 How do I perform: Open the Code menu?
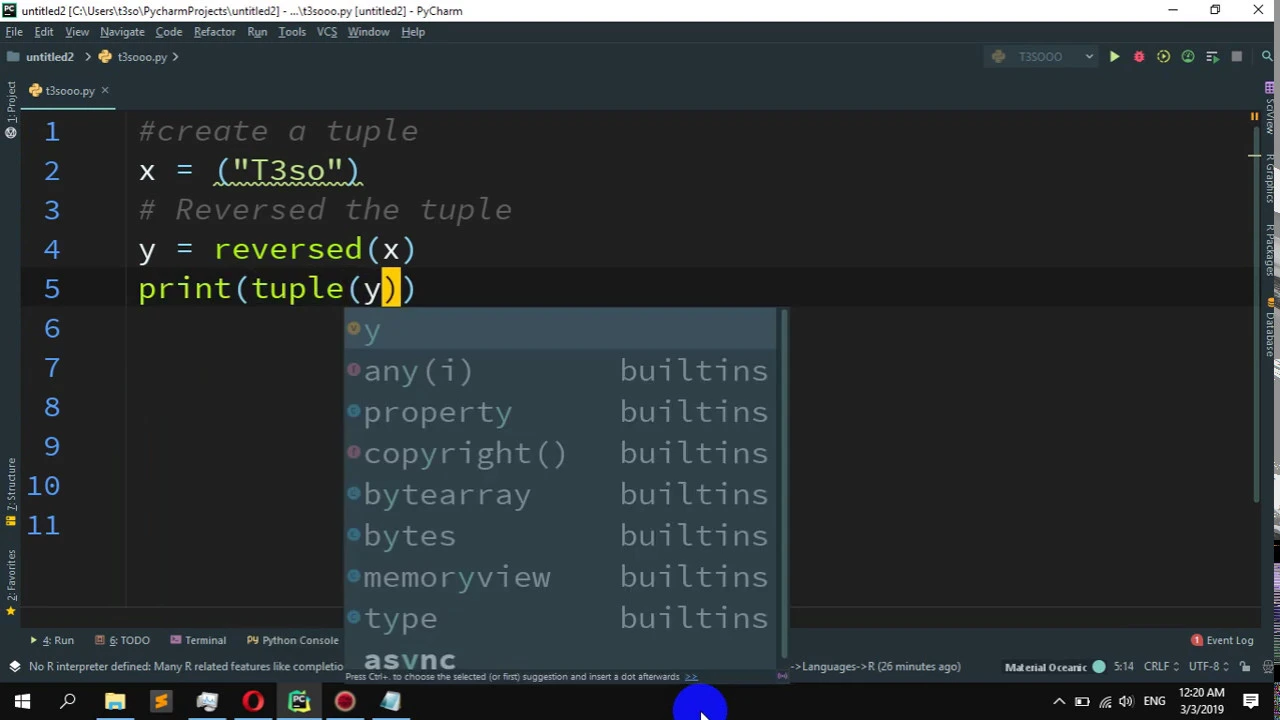(168, 32)
